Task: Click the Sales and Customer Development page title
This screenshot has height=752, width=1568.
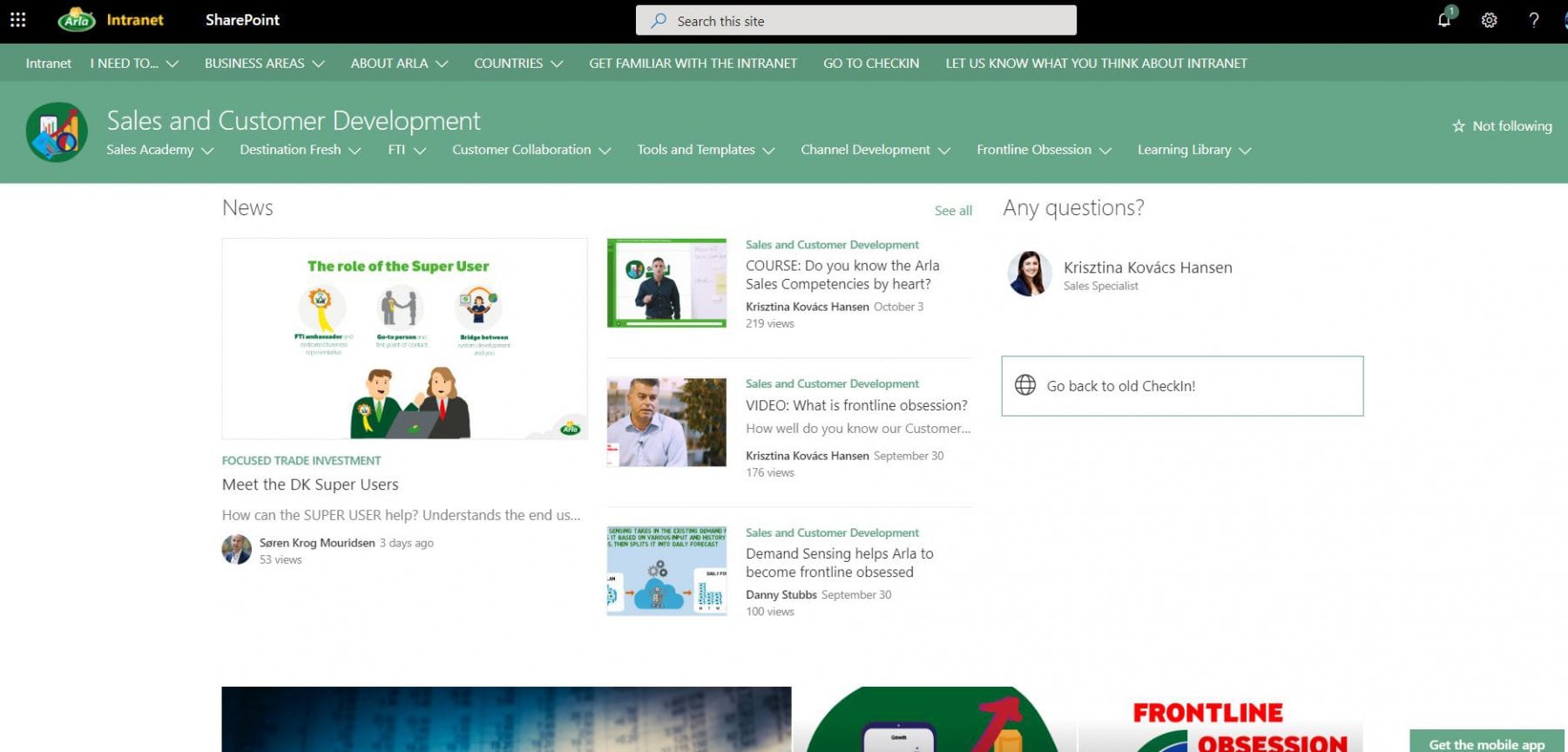Action: pos(294,120)
